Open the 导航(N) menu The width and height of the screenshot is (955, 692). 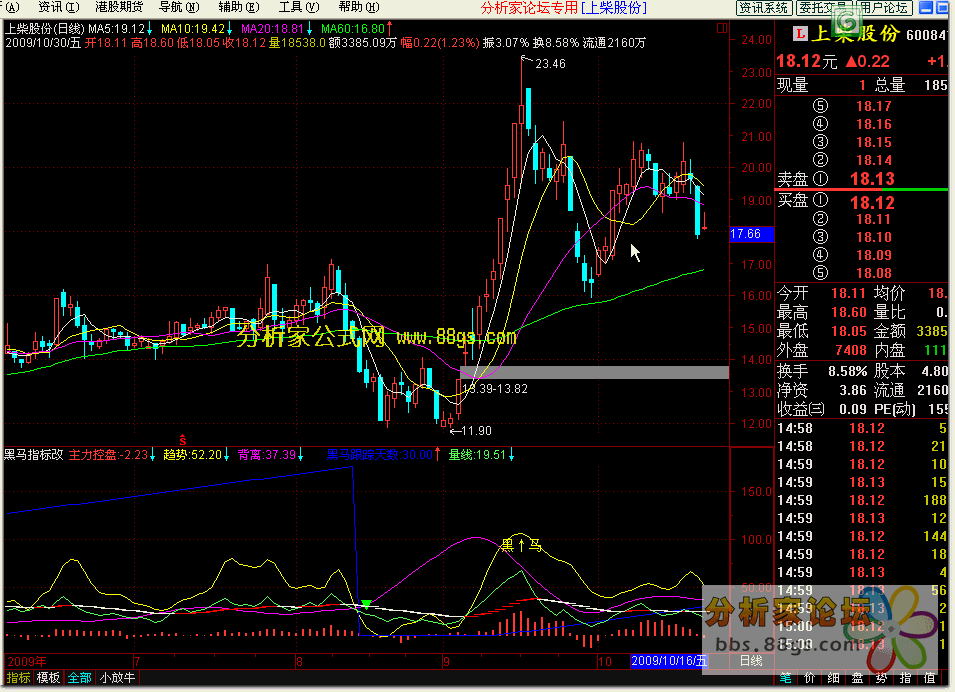point(179,7)
